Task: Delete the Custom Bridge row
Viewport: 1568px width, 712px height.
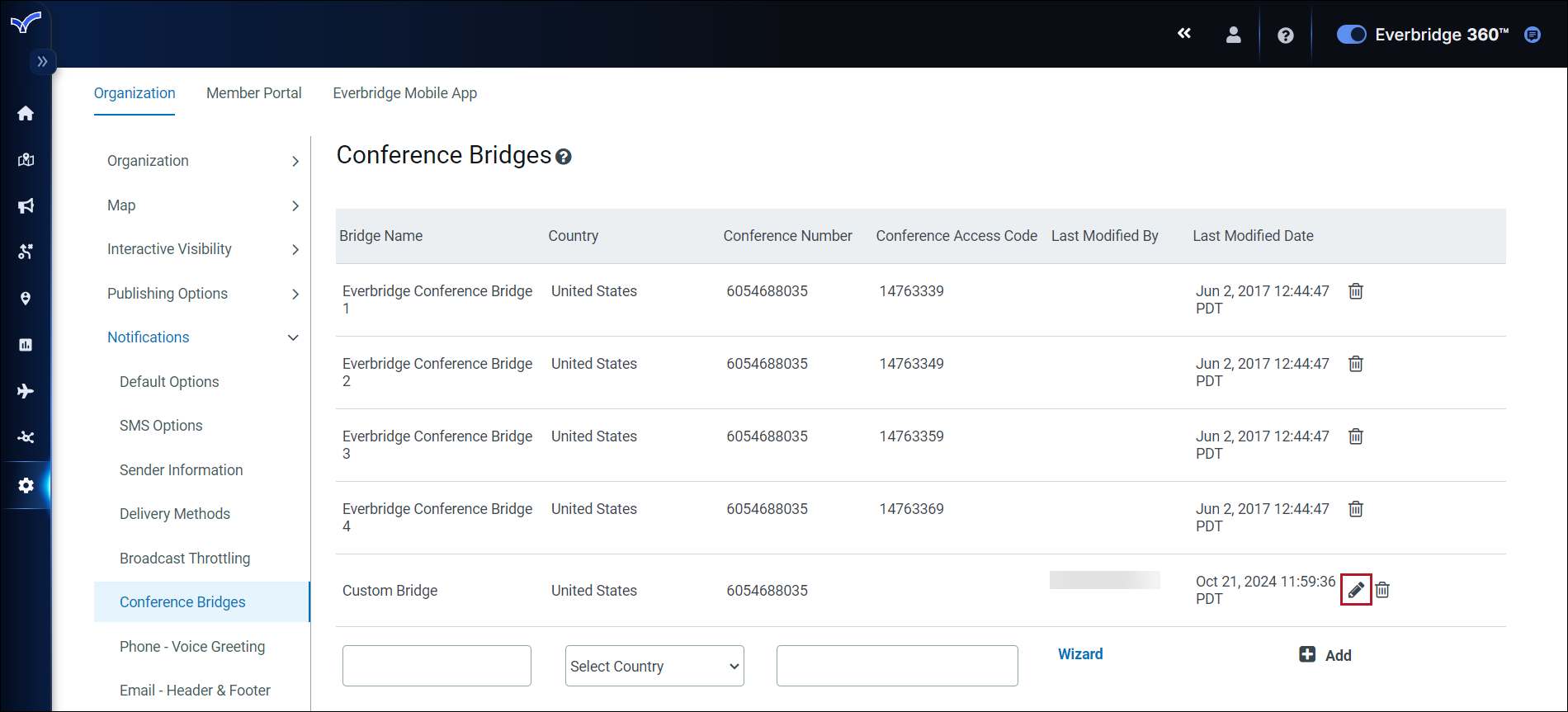Action: coord(1383,590)
